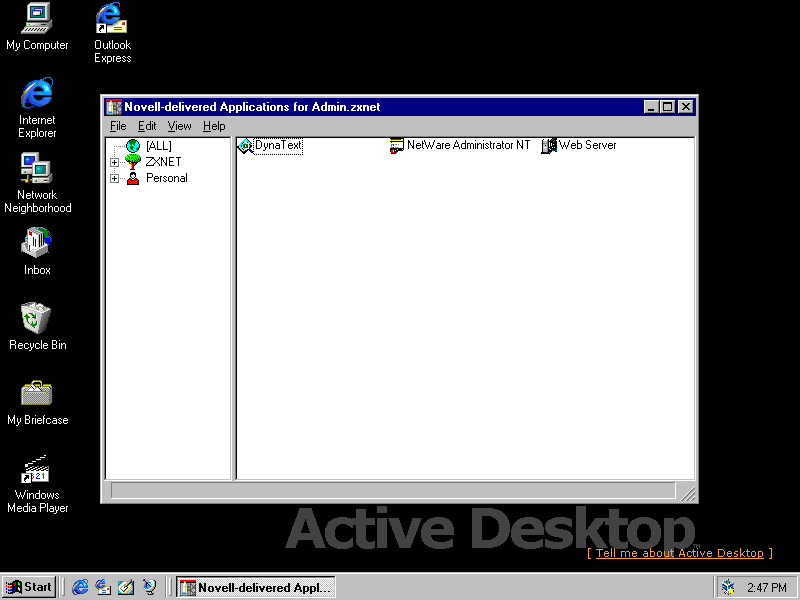800x600 pixels.
Task: Click the window resize grip corner
Action: click(688, 493)
